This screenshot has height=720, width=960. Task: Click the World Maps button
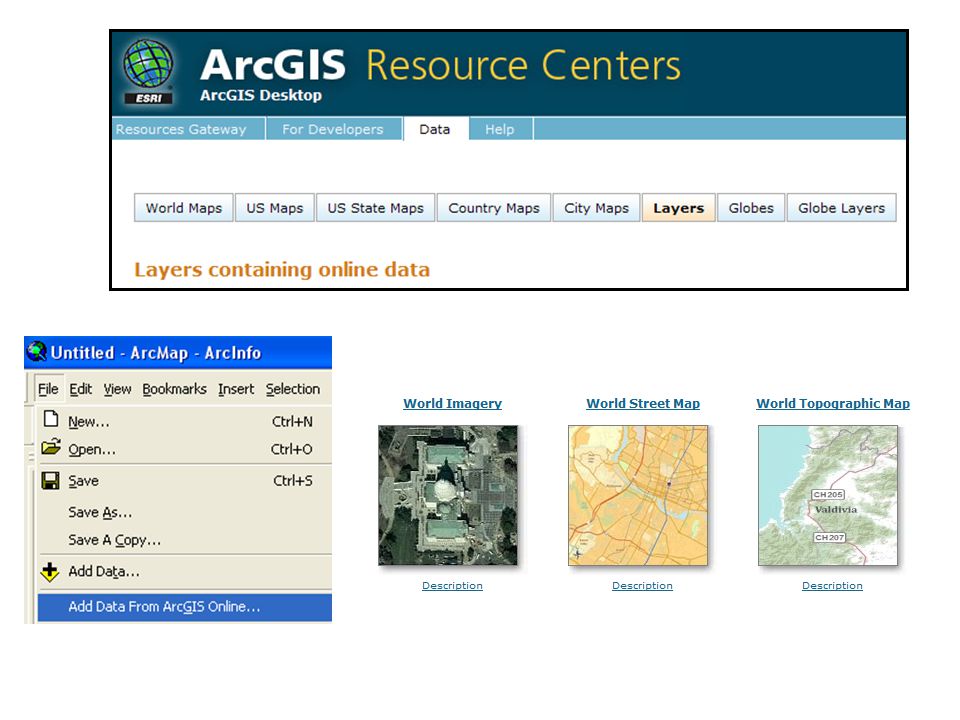[x=184, y=208]
